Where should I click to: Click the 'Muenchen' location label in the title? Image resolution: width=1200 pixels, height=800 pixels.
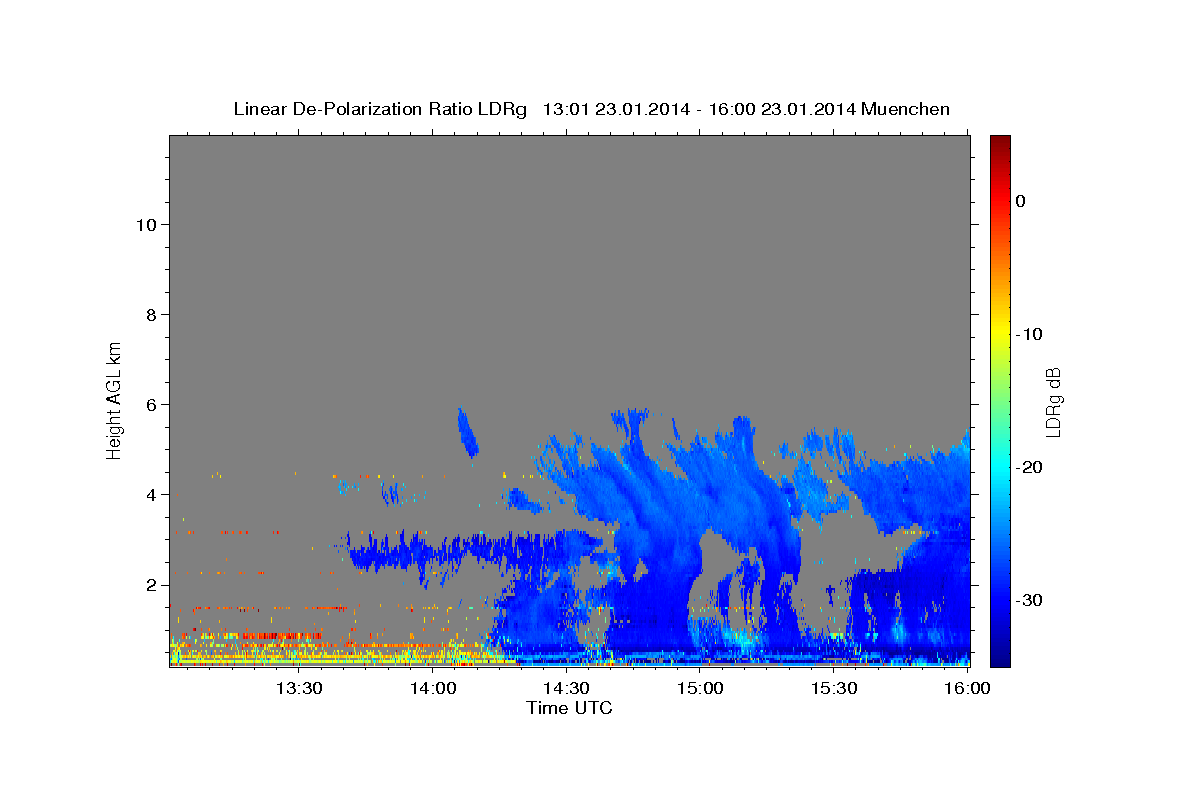tap(905, 109)
